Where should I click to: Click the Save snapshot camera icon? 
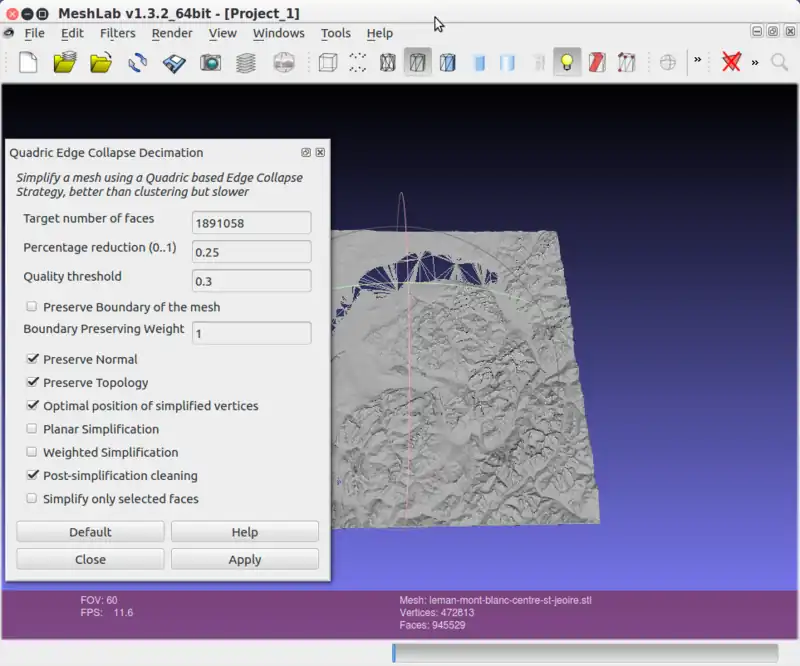click(x=210, y=63)
